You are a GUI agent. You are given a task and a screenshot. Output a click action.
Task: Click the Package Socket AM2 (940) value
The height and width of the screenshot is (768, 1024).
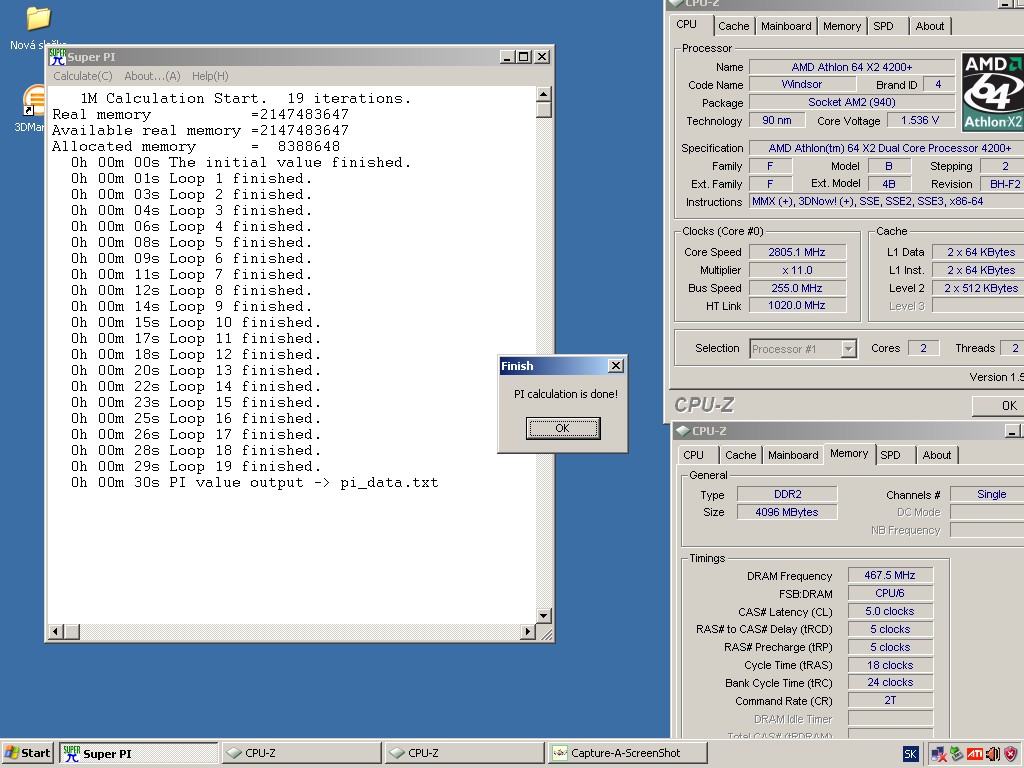tap(852, 102)
